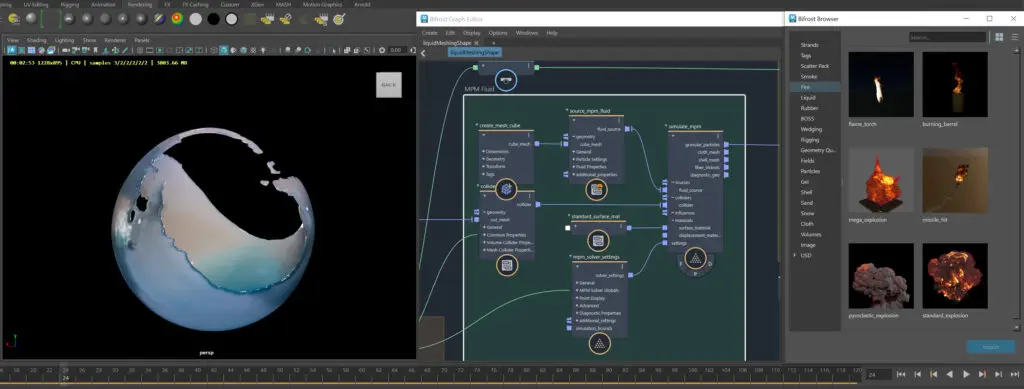Toggle the first select-camera viewport icon
This screenshot has width=1024, height=389.
[12, 50]
